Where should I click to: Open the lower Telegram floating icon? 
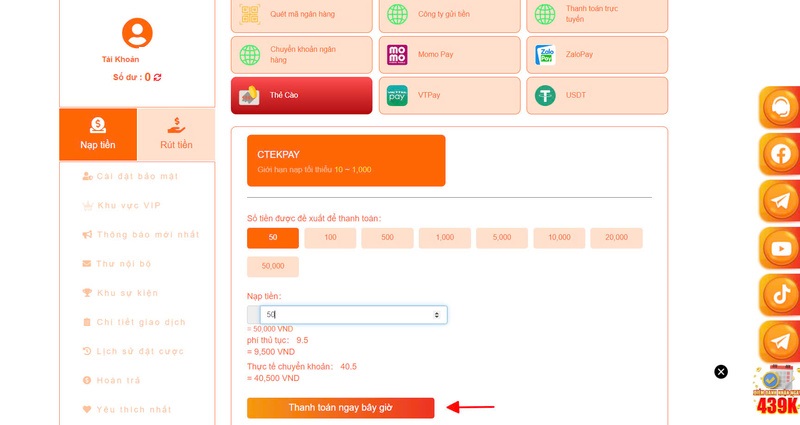pyautogui.click(x=779, y=342)
